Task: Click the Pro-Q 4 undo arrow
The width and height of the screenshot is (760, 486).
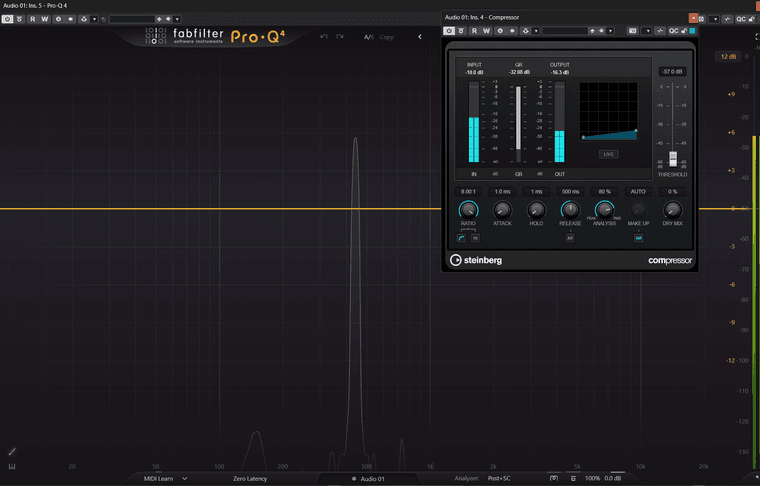Action: (x=324, y=37)
